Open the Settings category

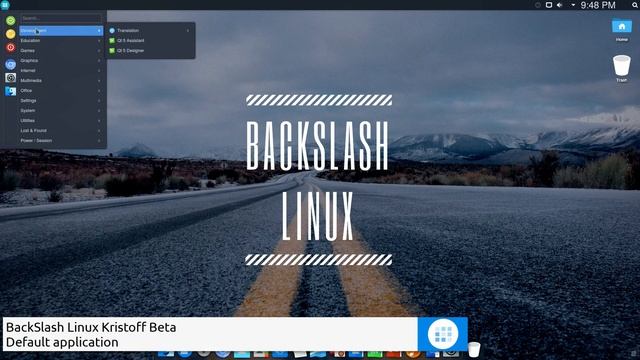tap(61, 101)
